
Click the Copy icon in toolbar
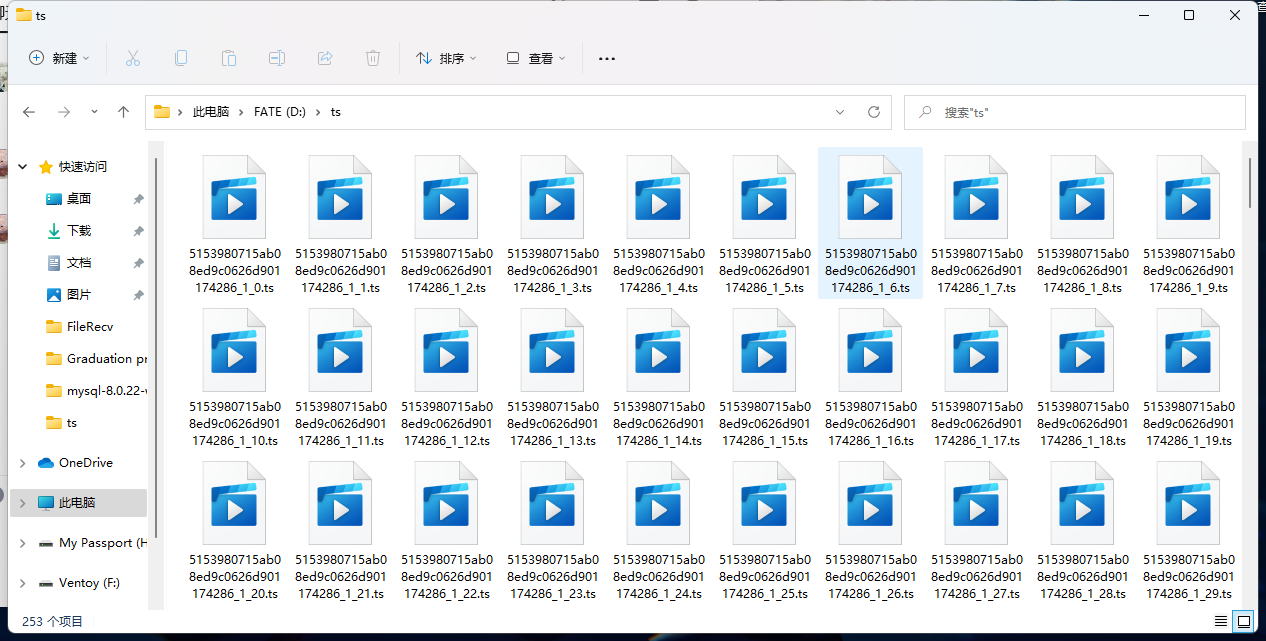click(x=181, y=58)
